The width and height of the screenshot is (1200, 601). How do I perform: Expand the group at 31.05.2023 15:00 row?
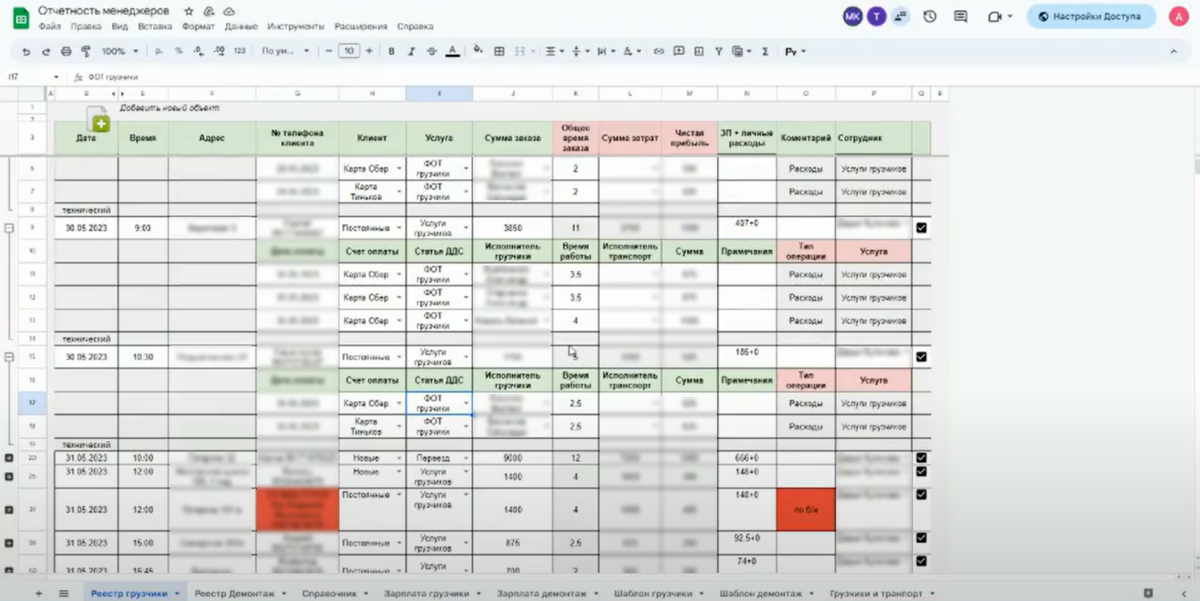pyautogui.click(x=9, y=543)
